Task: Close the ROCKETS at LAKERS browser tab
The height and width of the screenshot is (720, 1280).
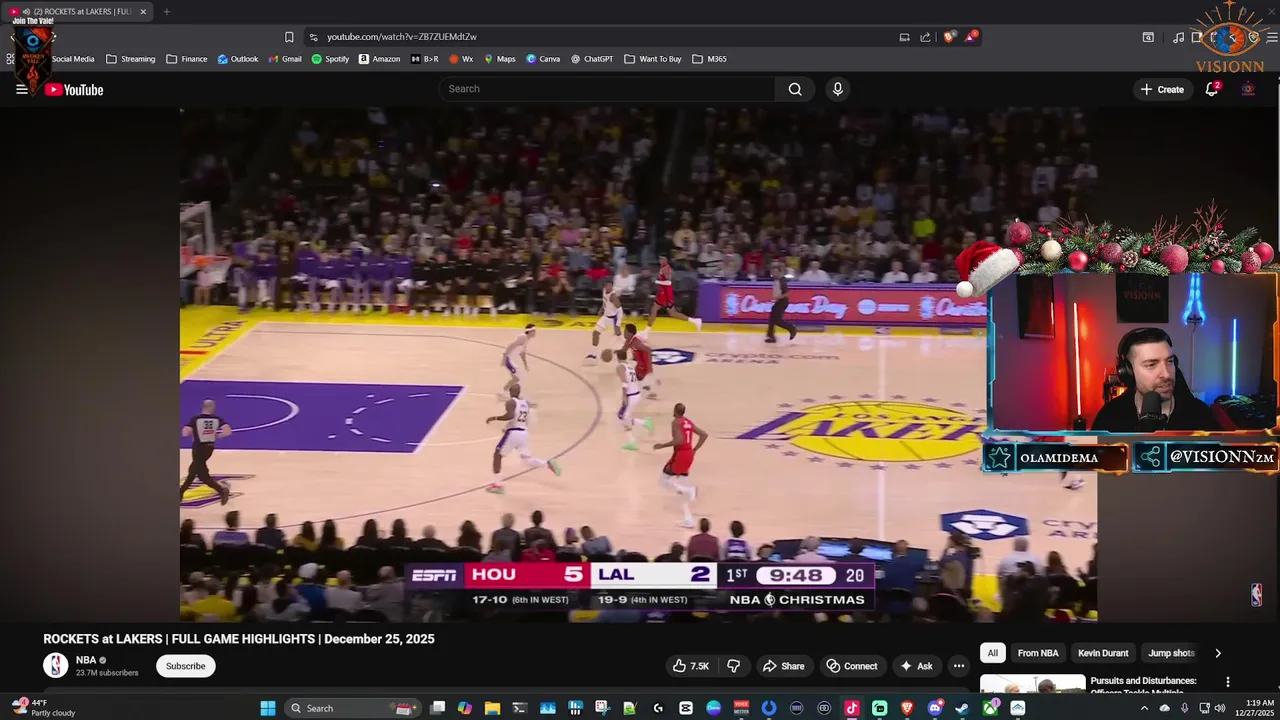Action: pyautogui.click(x=143, y=12)
